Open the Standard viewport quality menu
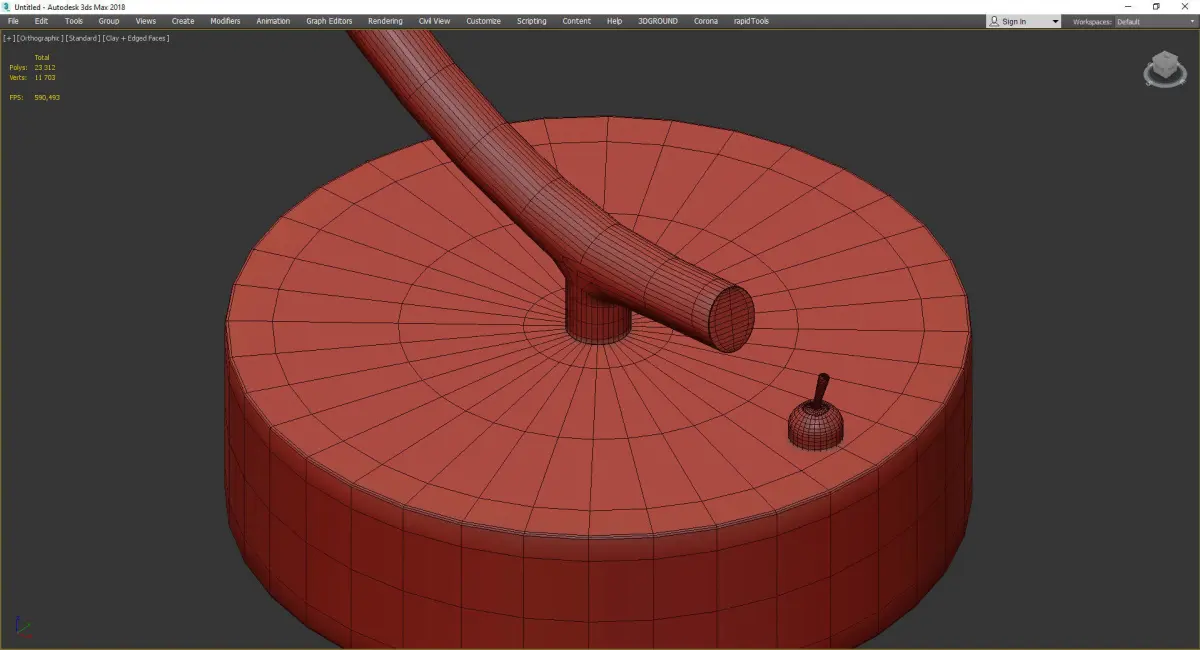The image size is (1200, 650). coord(82,38)
